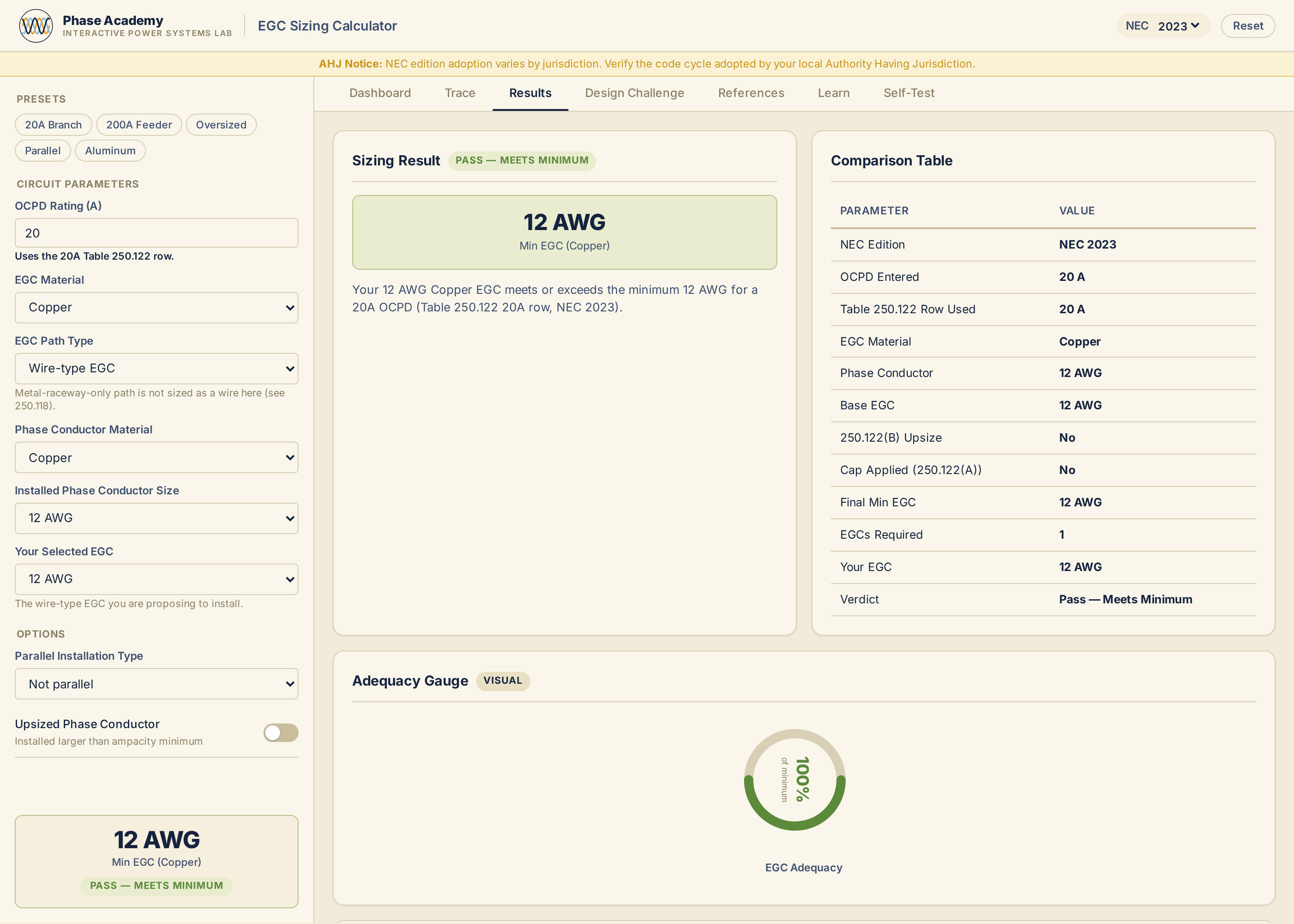
Task: Click the 'Final Min EGC' row label
Action: [x=878, y=502]
